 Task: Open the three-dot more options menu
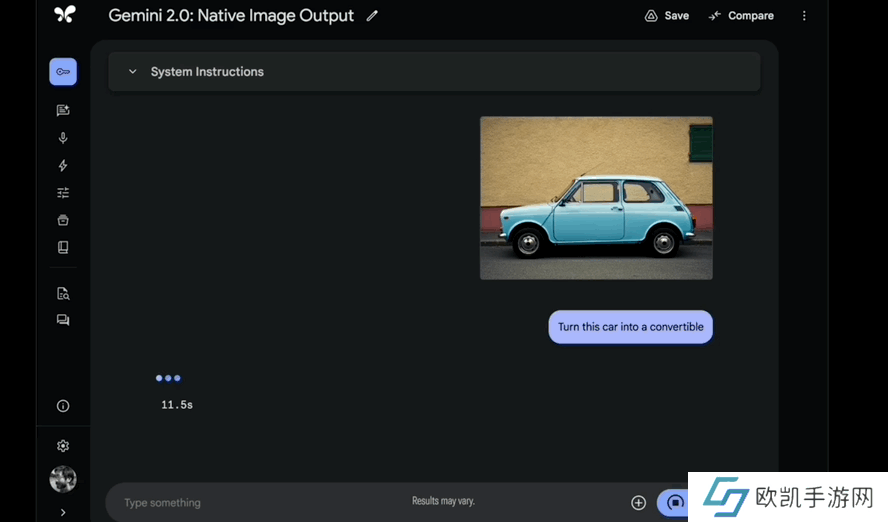point(804,16)
